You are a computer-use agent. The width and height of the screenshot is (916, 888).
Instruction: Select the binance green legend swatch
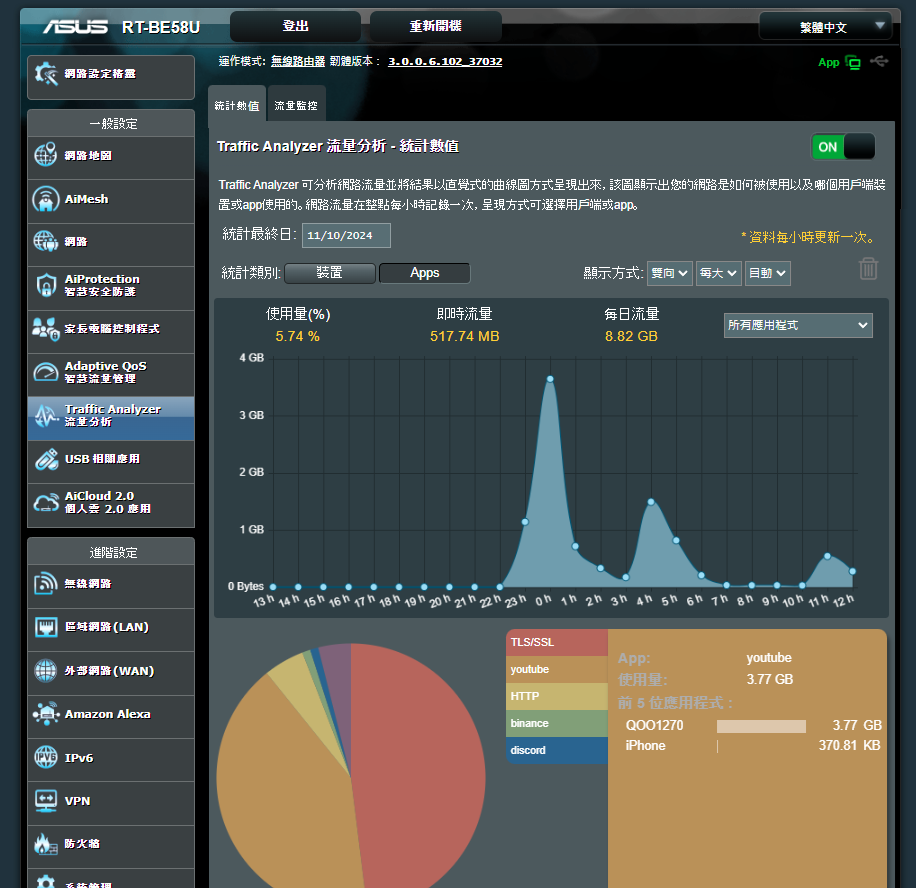[557, 723]
